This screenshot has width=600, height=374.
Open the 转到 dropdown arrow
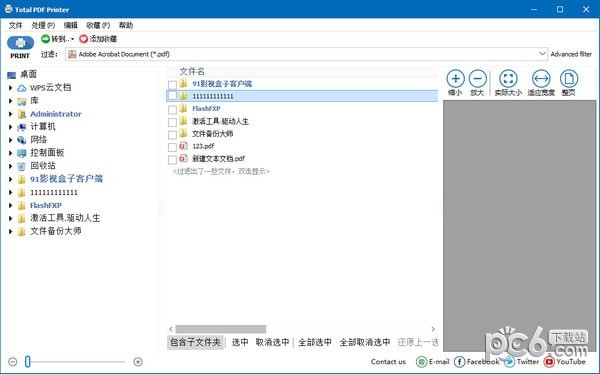point(72,39)
